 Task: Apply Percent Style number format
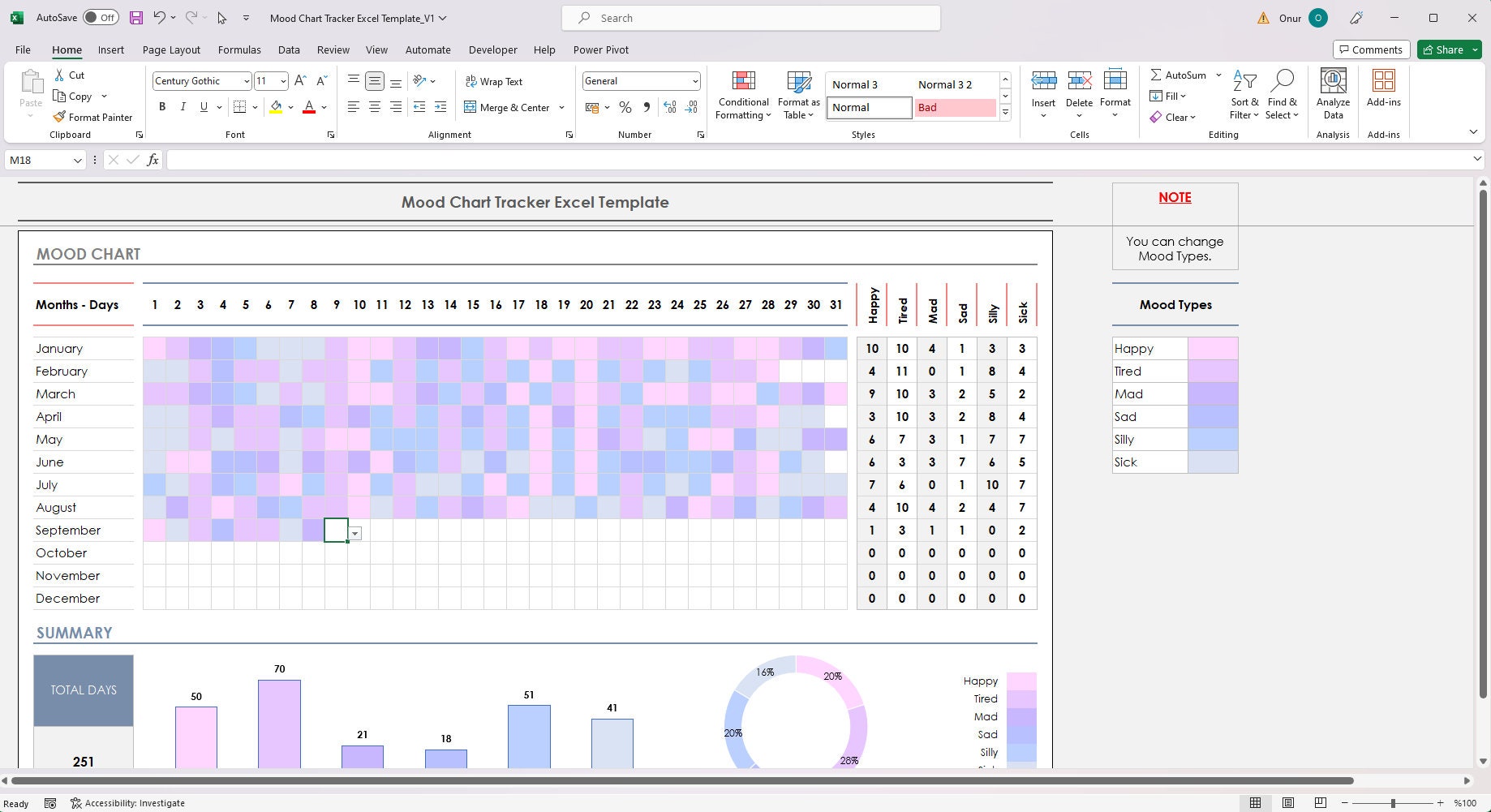(x=625, y=107)
